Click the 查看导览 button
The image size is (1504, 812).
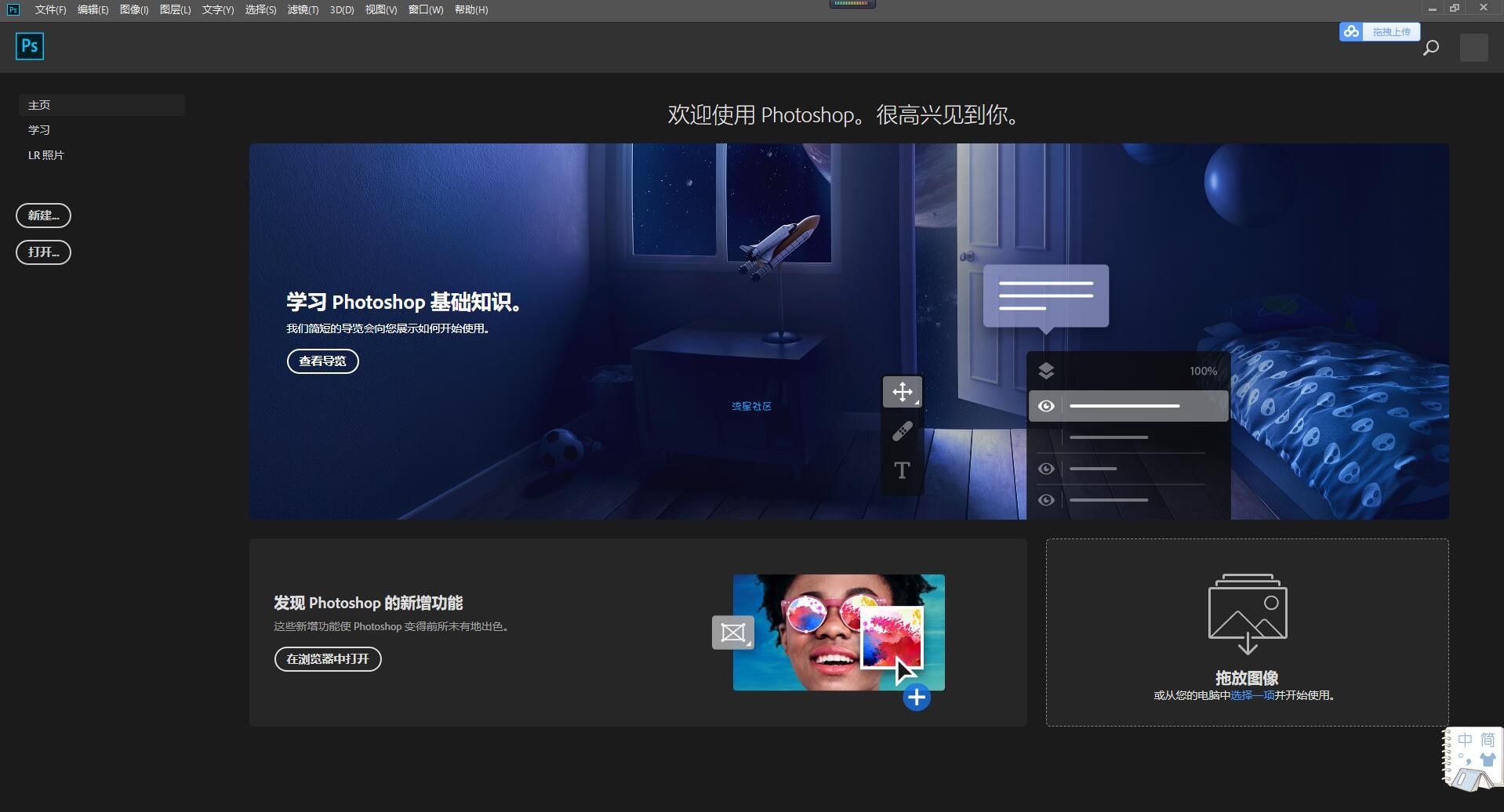click(322, 361)
